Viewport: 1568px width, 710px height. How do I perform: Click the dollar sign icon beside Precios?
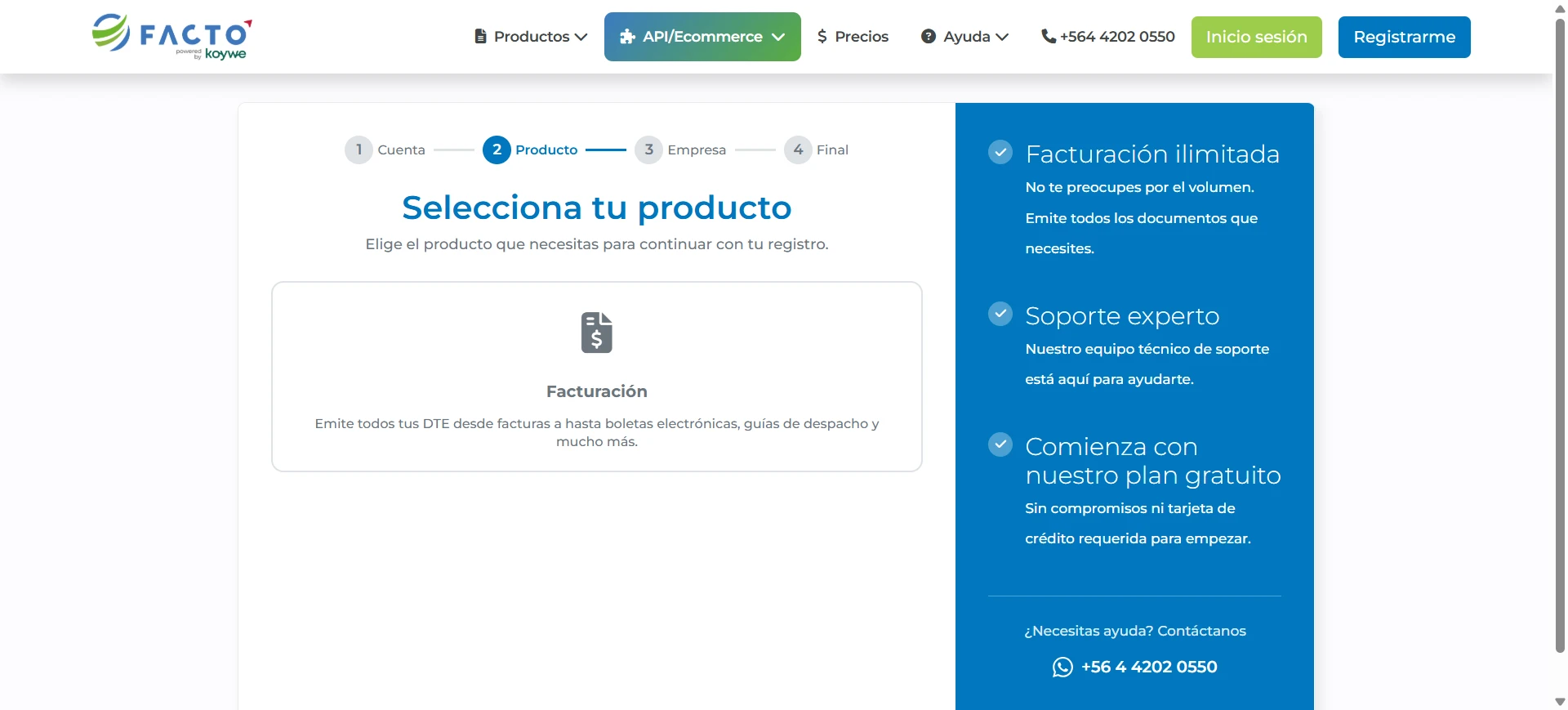click(x=822, y=37)
